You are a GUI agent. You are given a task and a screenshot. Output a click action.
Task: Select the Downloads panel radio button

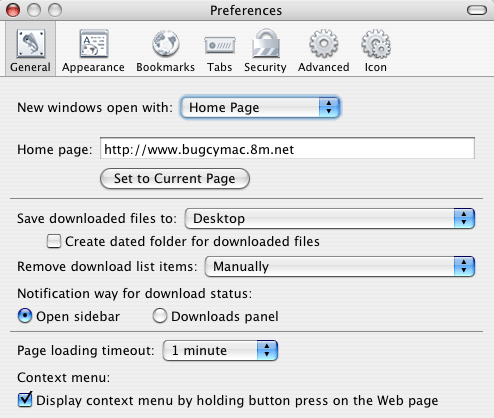click(160, 316)
